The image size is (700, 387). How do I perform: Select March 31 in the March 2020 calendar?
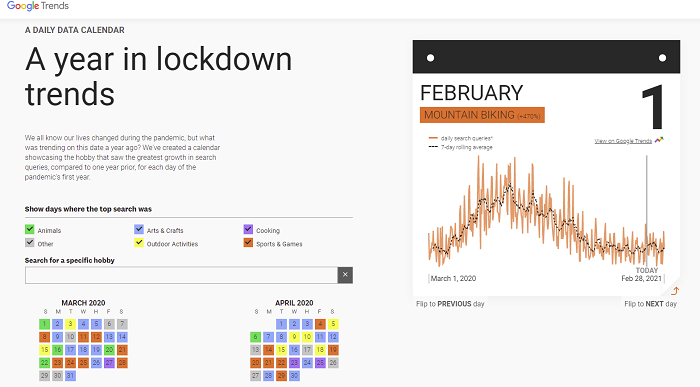(x=70, y=376)
